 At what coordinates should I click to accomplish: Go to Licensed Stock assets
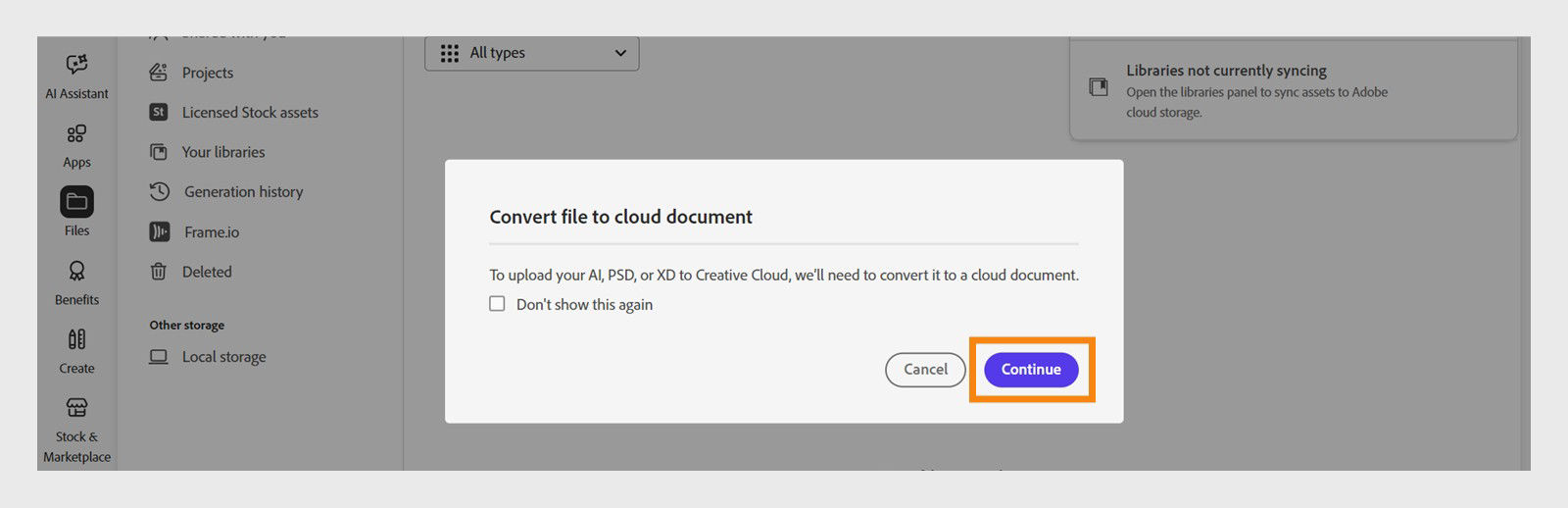(x=250, y=112)
